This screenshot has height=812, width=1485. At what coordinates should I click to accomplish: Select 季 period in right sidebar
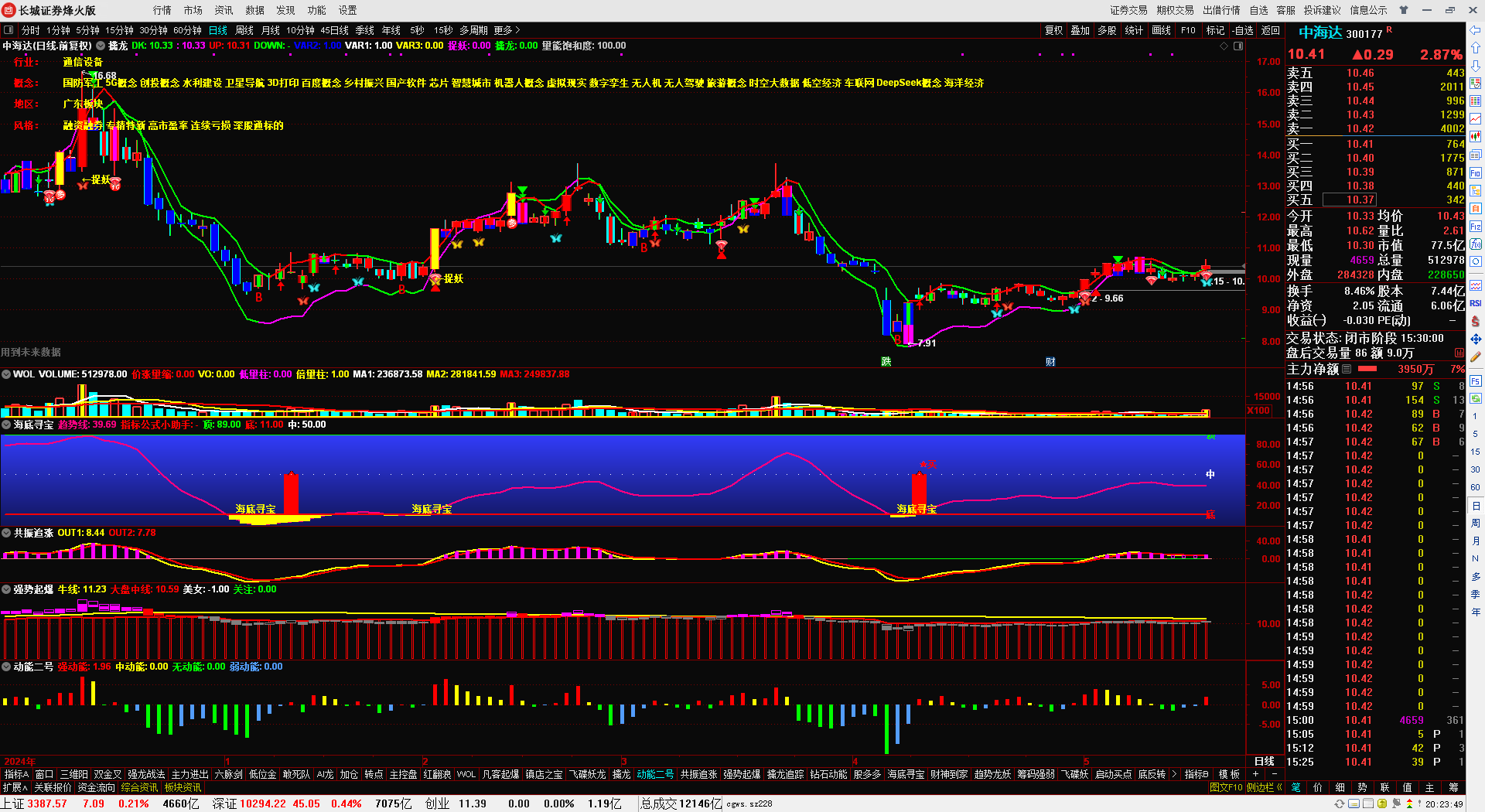point(1476,595)
